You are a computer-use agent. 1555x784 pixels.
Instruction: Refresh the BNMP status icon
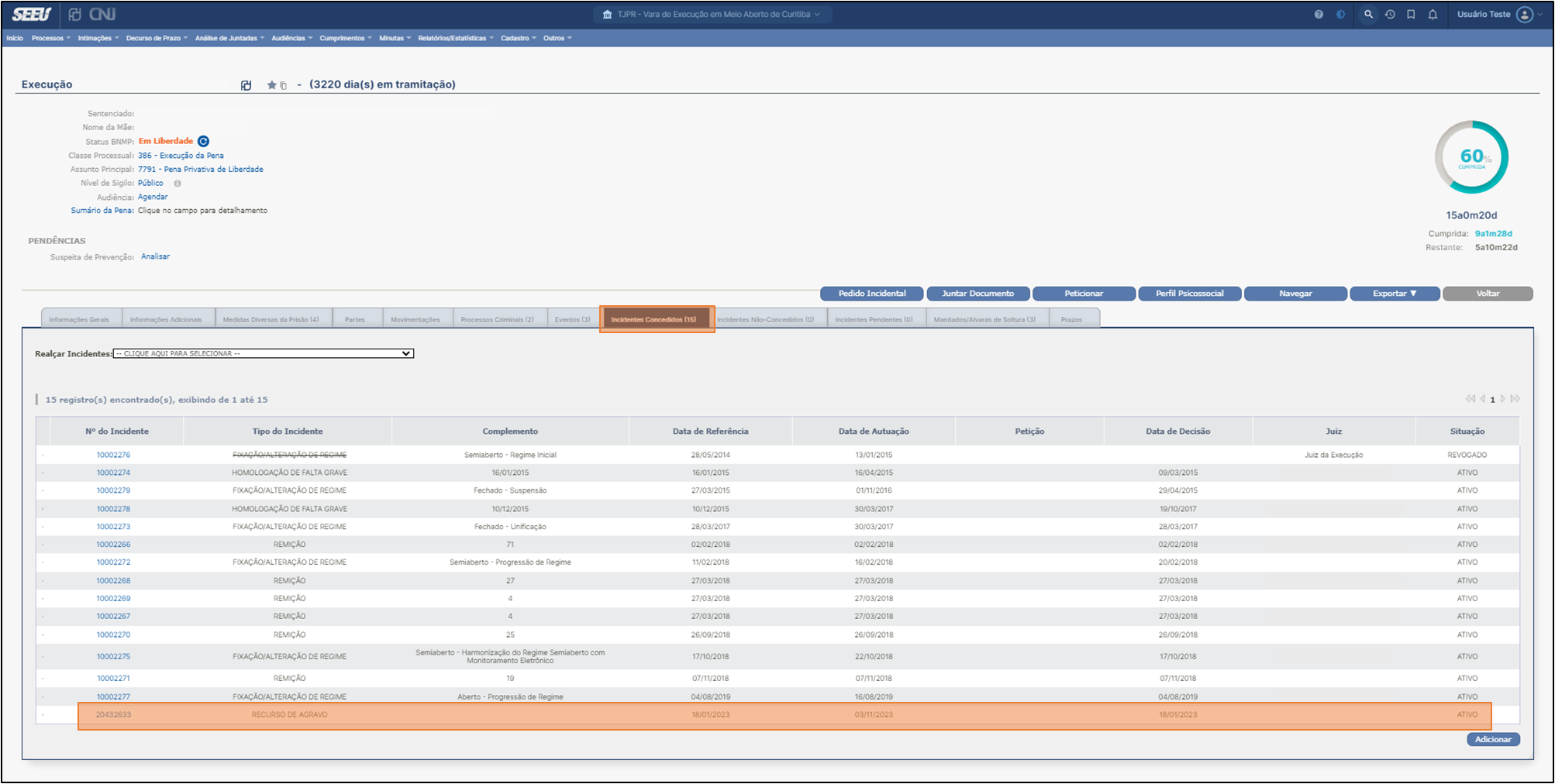203,141
